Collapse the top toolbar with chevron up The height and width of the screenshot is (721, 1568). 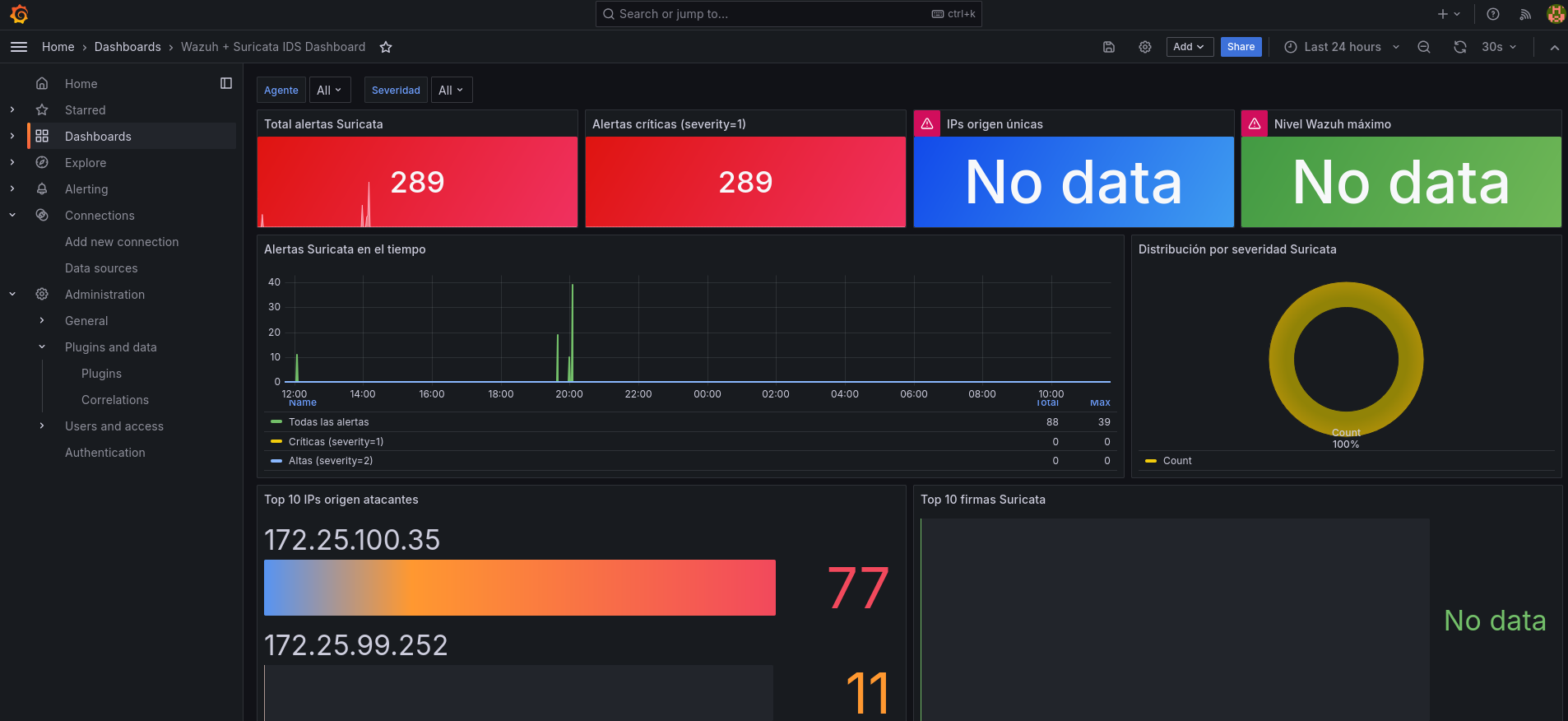tap(1554, 47)
